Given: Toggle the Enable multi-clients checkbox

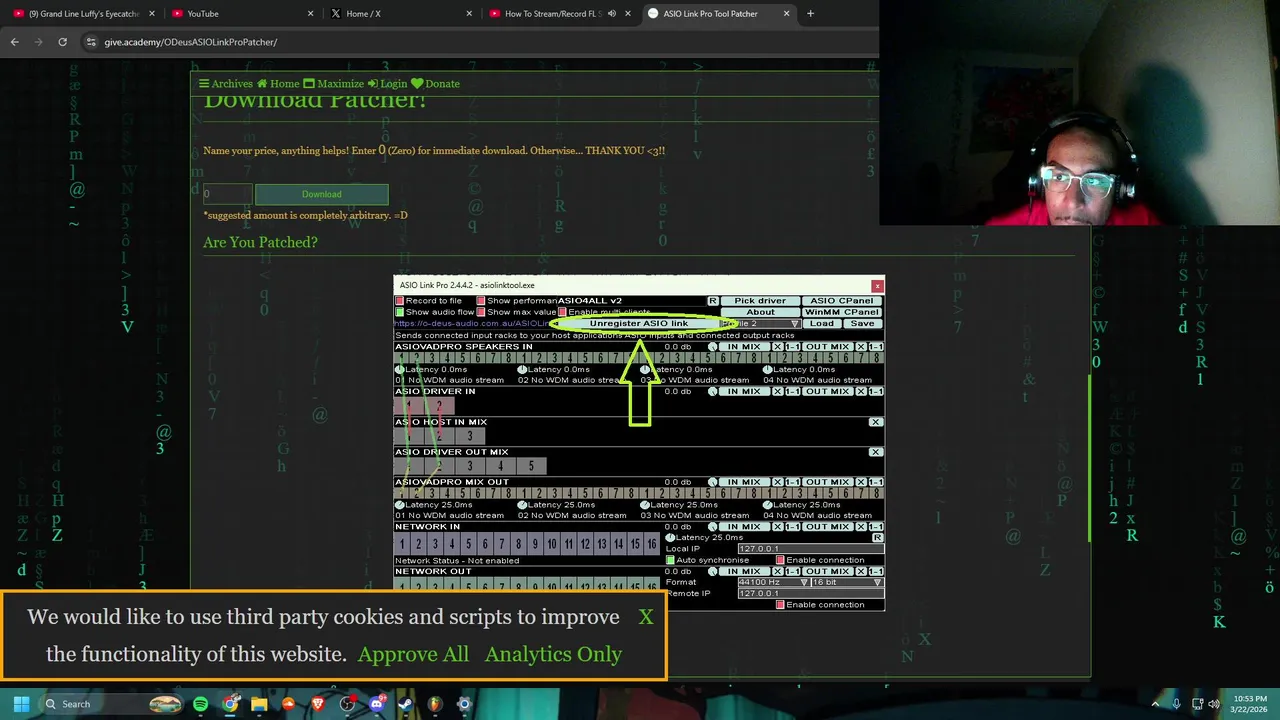Looking at the screenshot, I should pyautogui.click(x=562, y=312).
